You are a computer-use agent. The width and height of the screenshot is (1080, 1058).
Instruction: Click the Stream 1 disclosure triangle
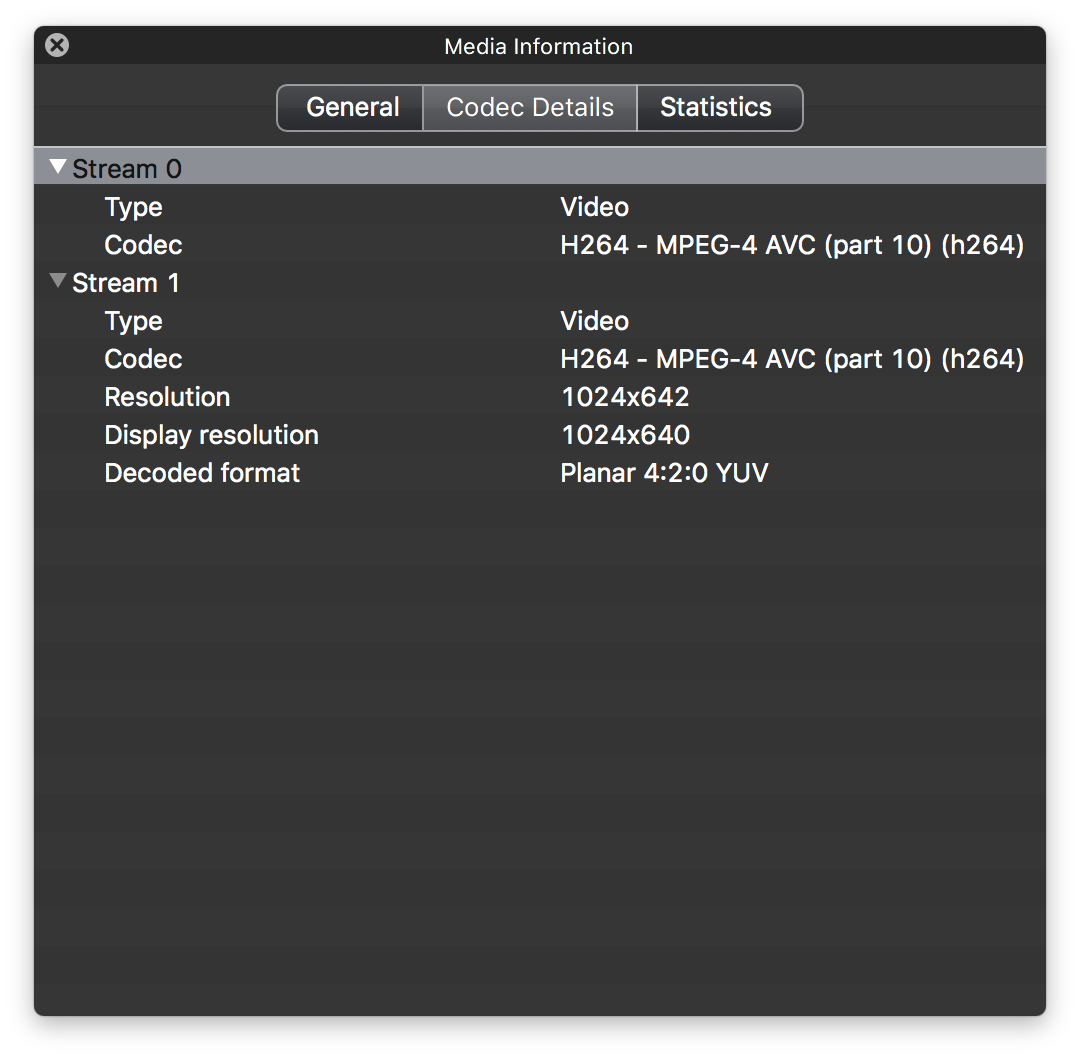click(57, 281)
